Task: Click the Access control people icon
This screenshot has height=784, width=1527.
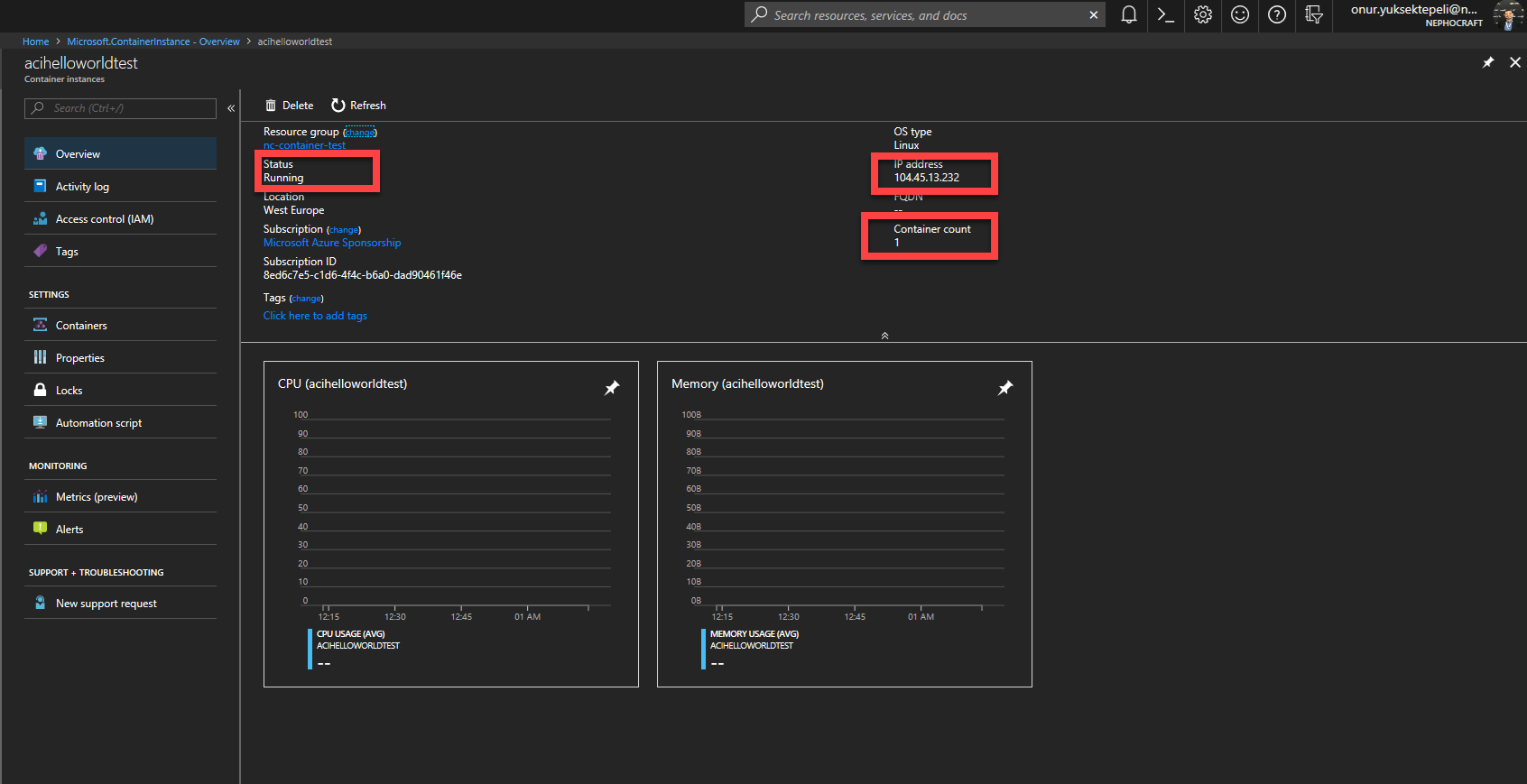Action: coord(40,218)
